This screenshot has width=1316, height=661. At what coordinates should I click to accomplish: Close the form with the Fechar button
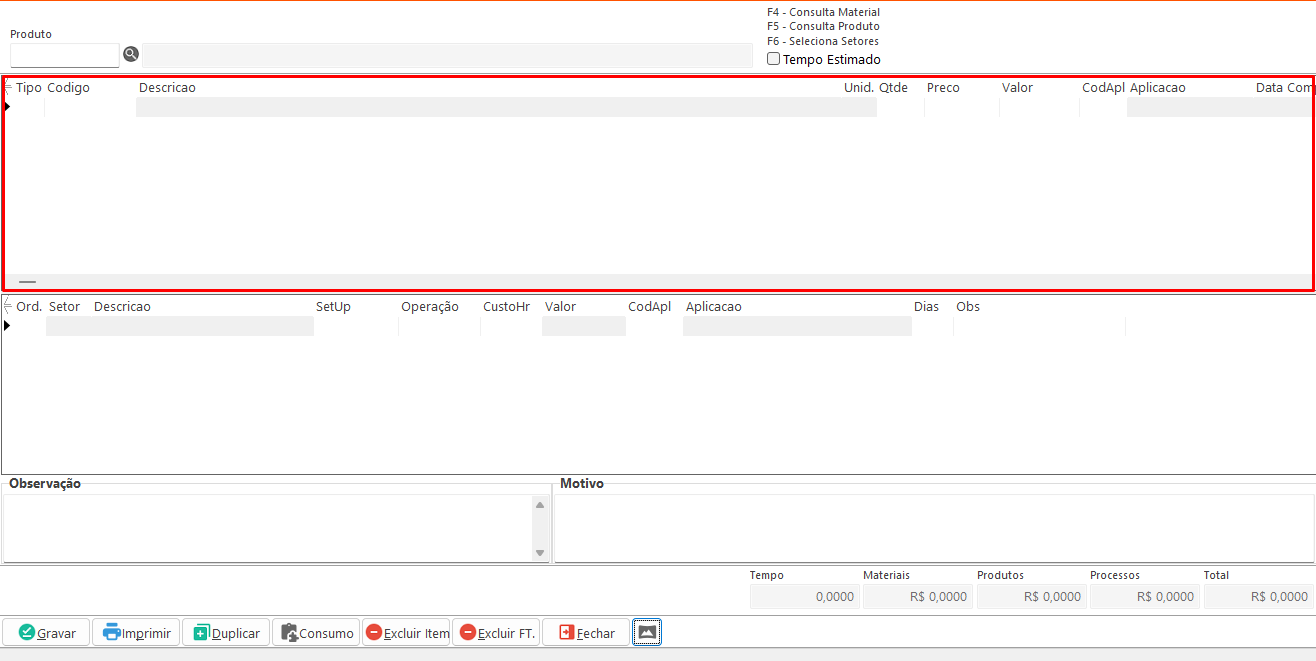586,633
